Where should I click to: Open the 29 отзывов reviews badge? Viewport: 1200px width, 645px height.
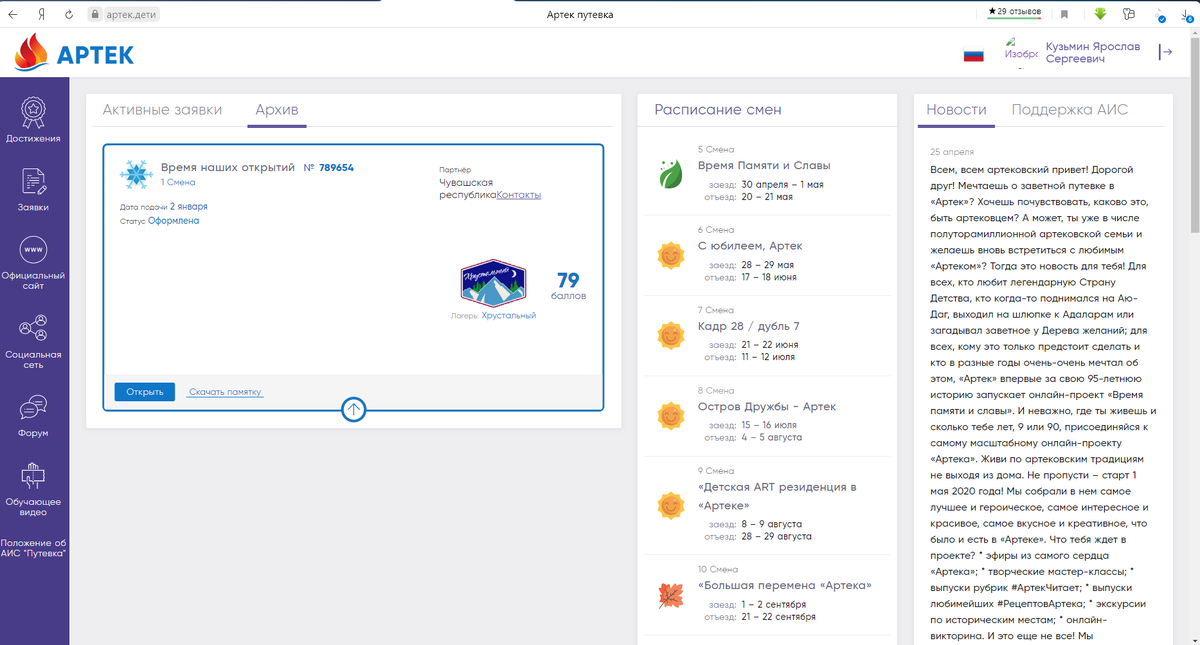(1013, 13)
